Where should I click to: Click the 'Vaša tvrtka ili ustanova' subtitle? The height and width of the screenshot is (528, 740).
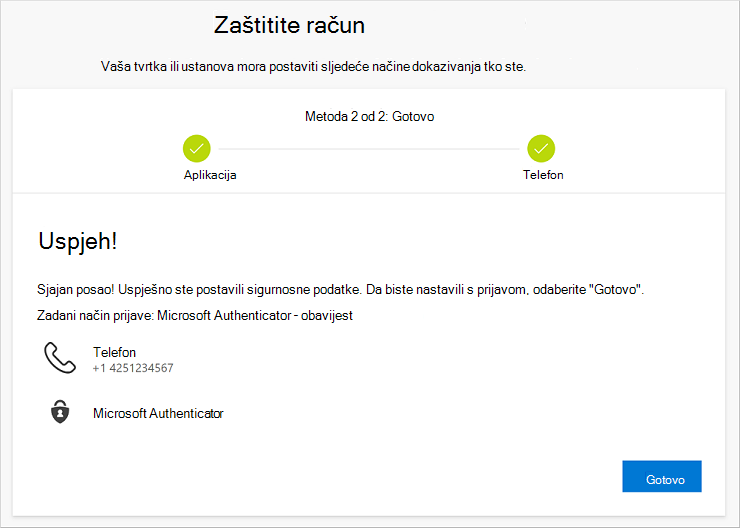click(313, 67)
